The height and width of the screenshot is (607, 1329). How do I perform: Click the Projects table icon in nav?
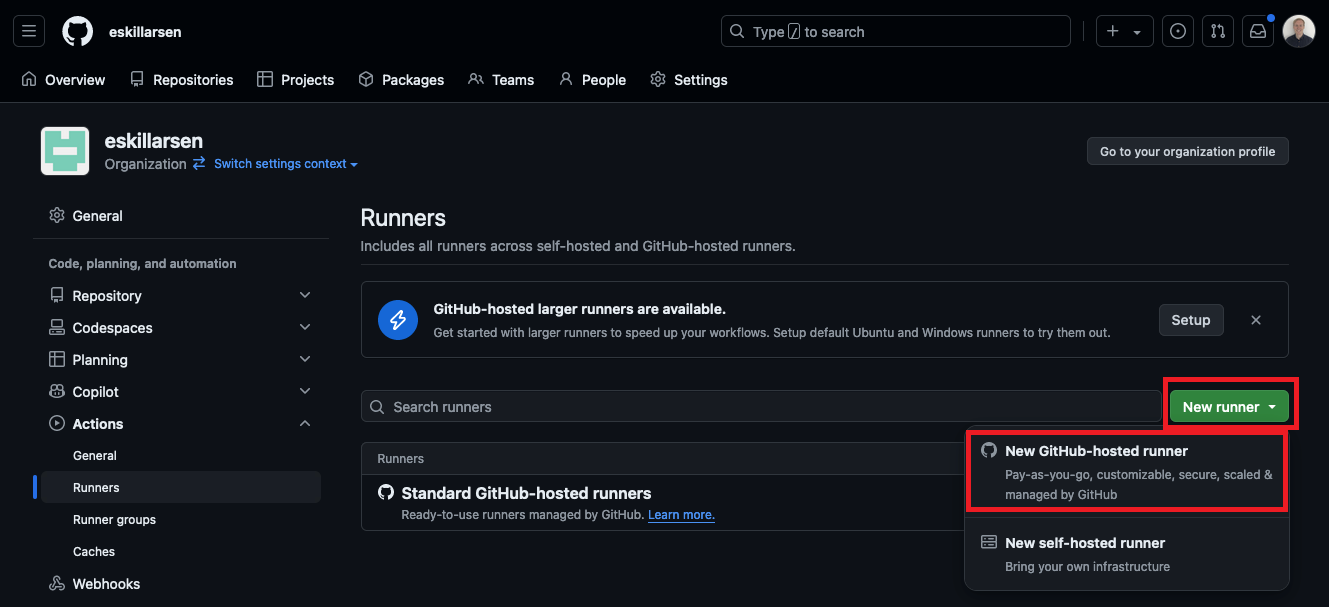[x=265, y=79]
